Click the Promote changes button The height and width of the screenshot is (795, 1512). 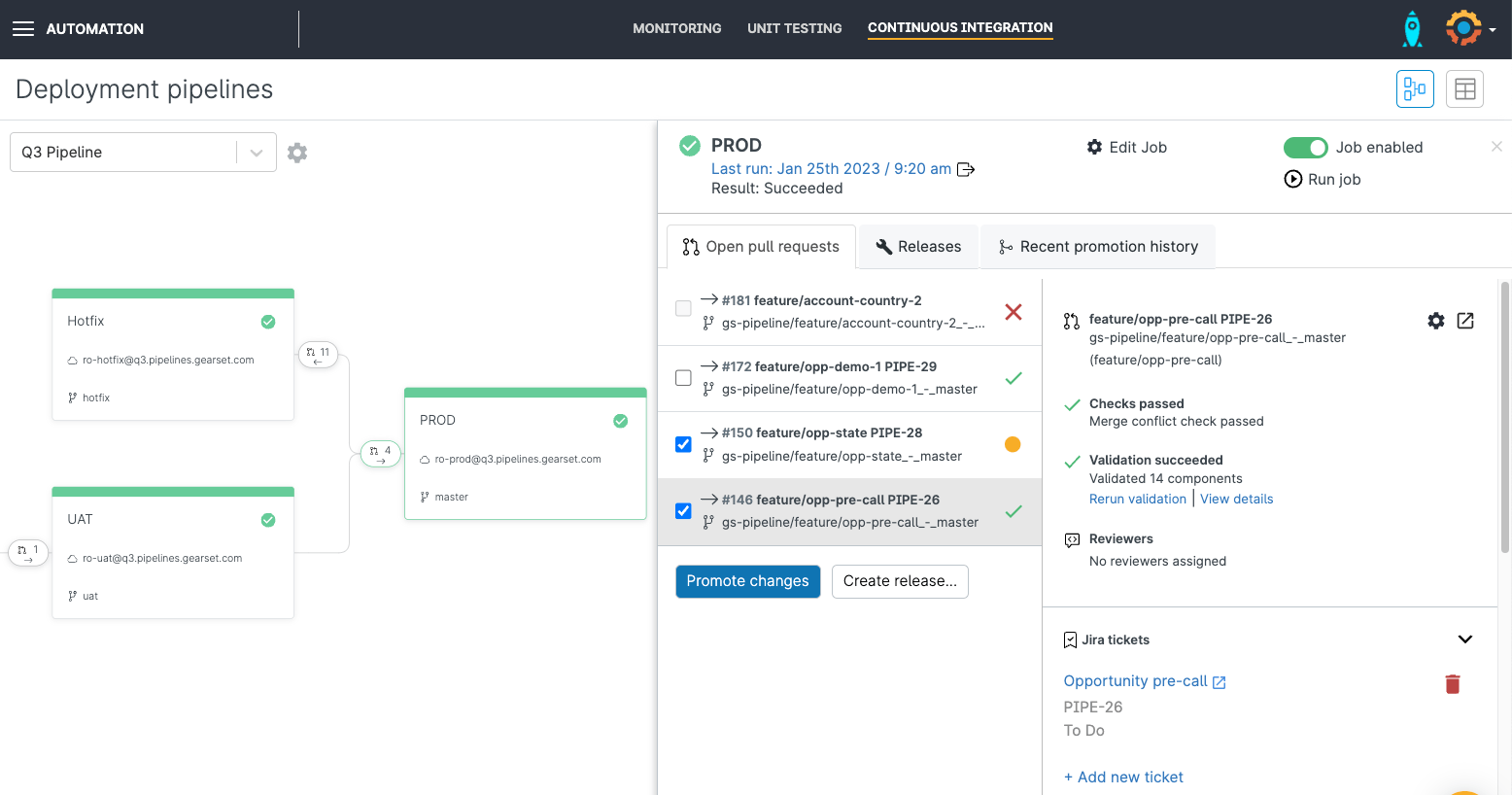[747, 581]
